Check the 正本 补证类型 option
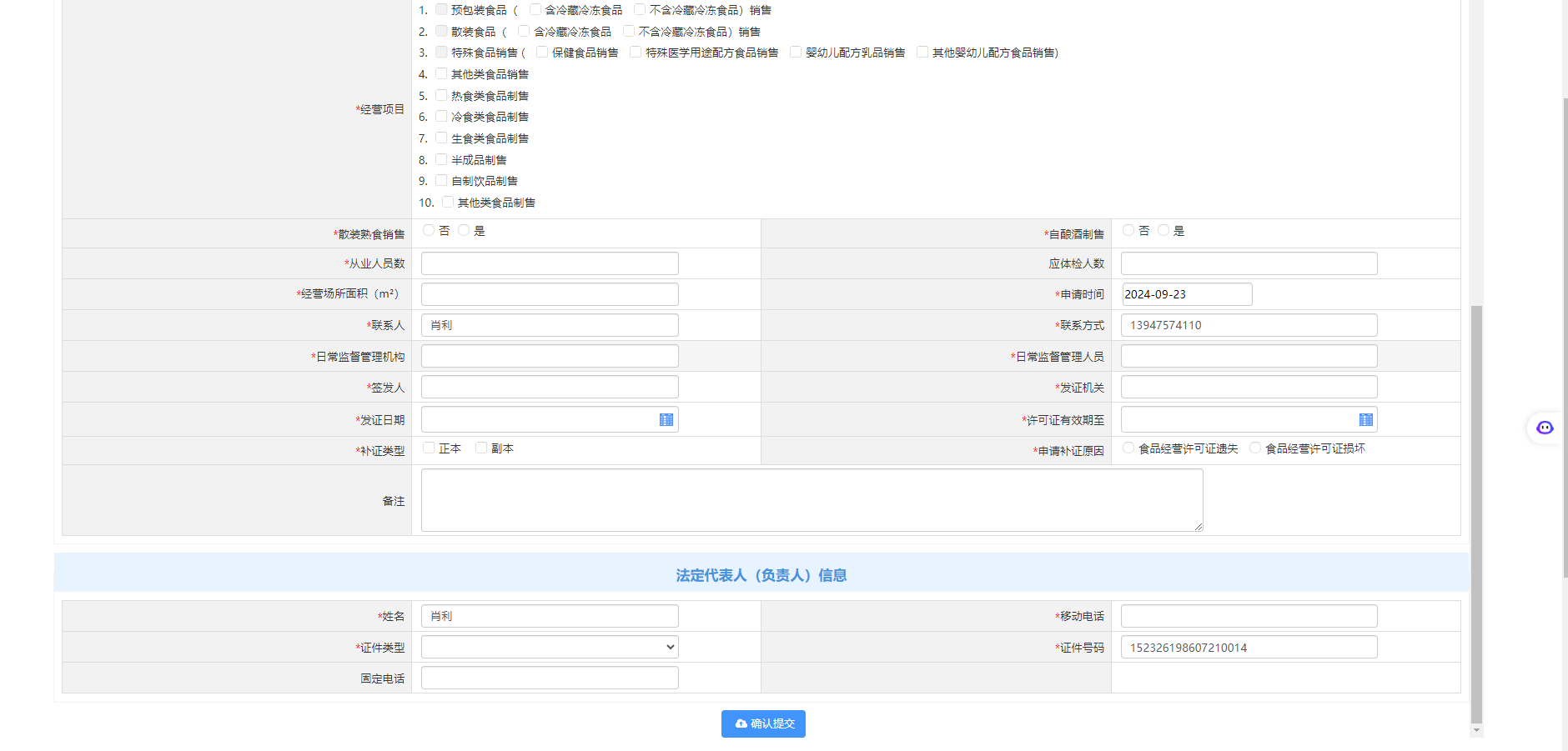The image size is (1568, 751). tap(430, 448)
